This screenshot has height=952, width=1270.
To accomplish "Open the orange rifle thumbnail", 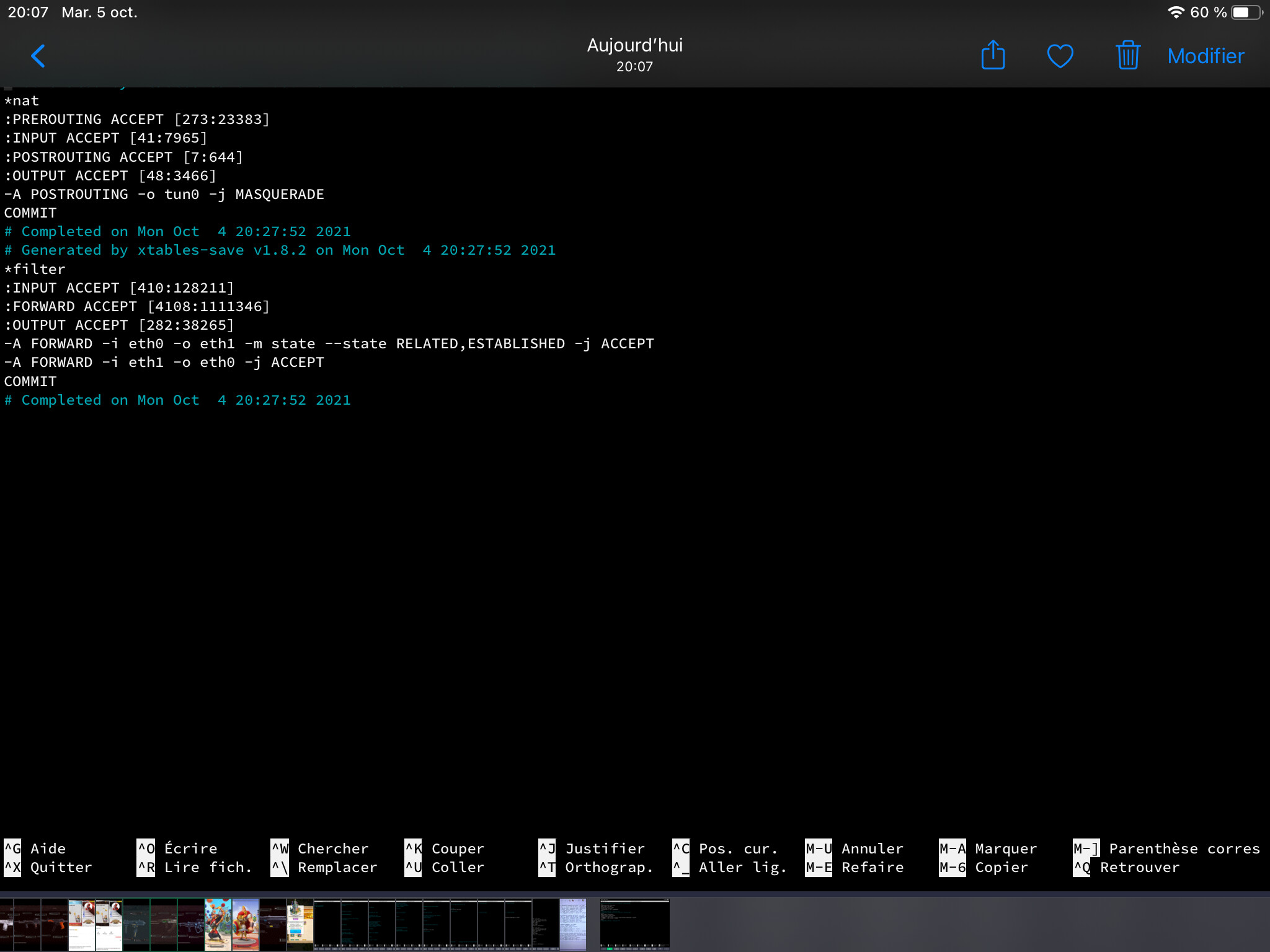I will point(55,925).
